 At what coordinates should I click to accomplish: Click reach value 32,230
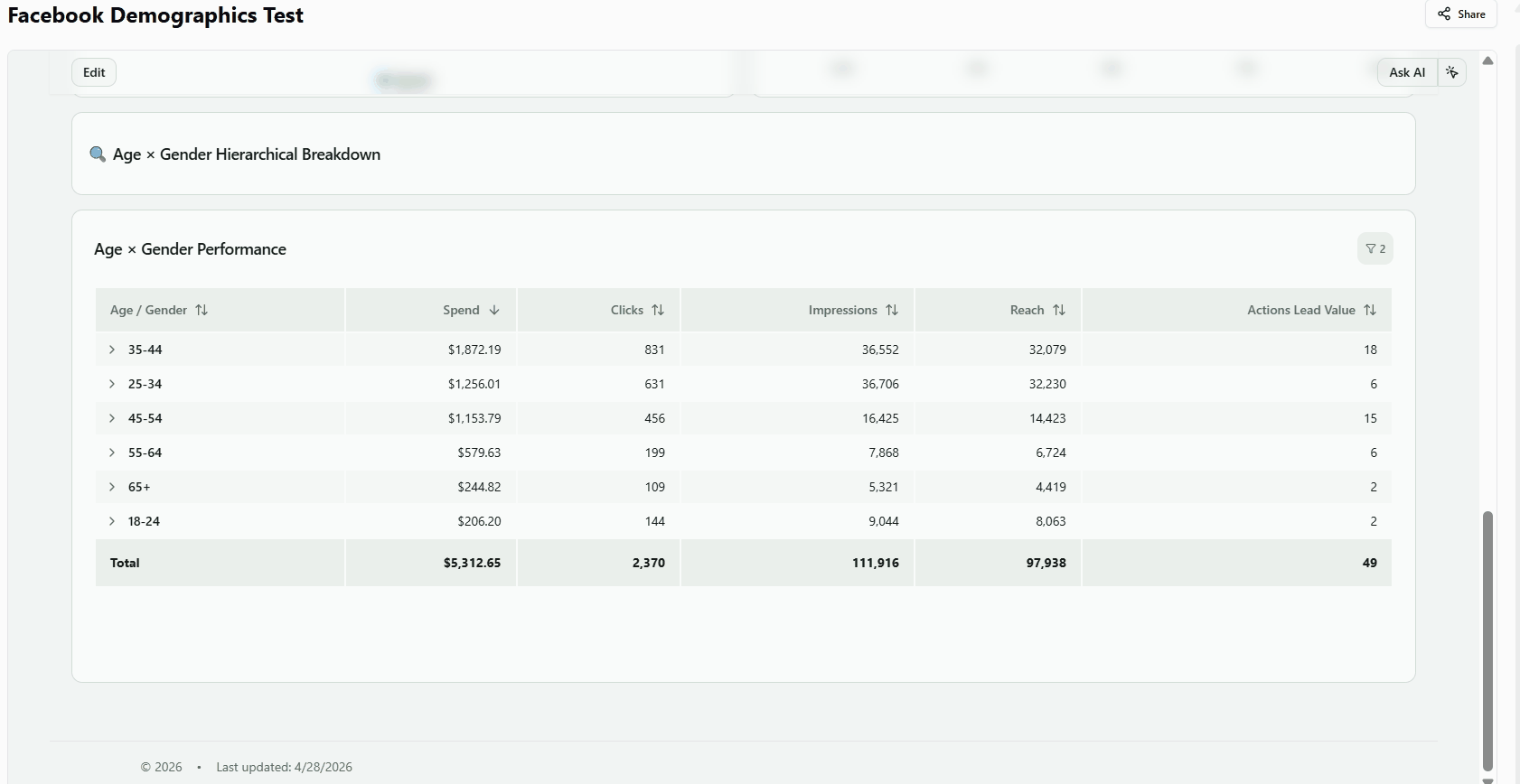tap(1047, 384)
